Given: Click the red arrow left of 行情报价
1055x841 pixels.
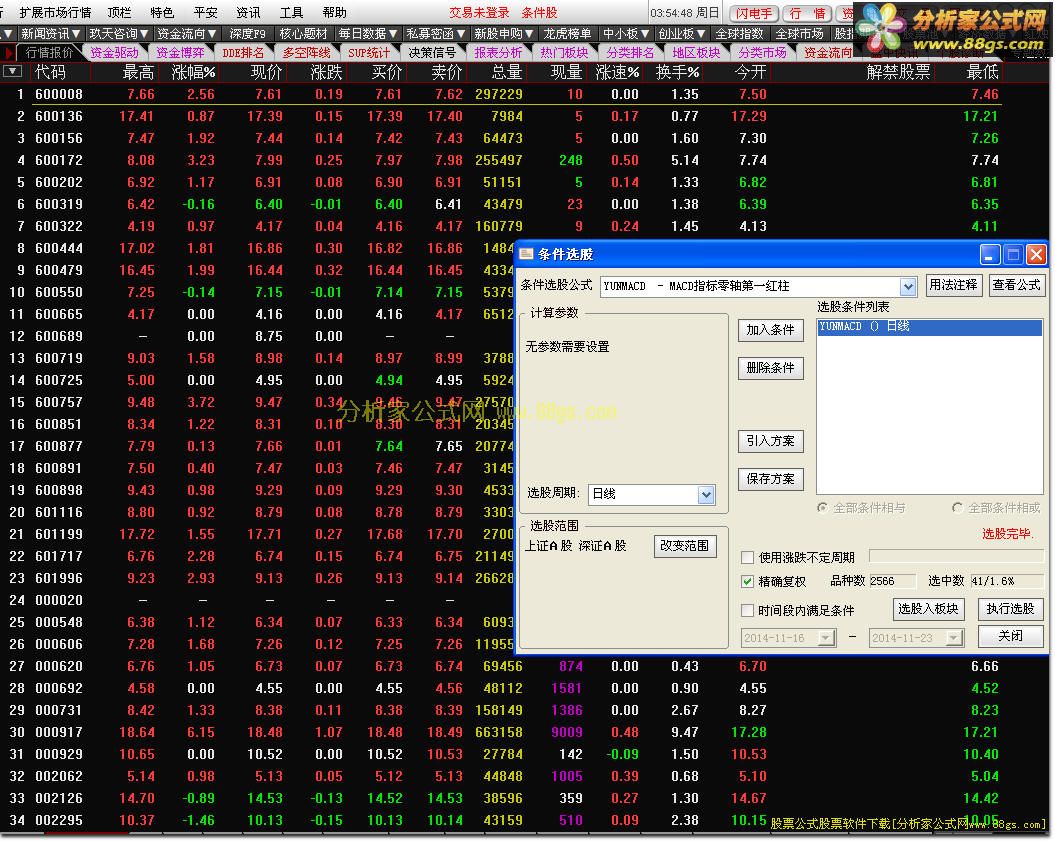Looking at the screenshot, I should tap(9, 52).
